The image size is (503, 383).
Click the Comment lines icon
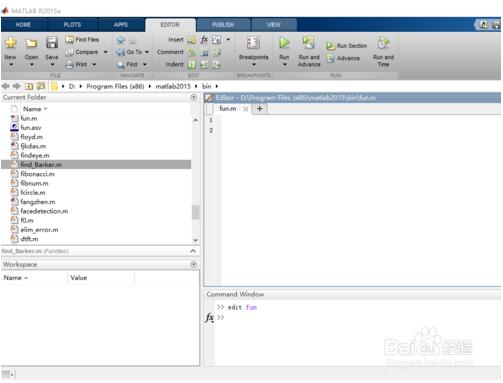192,52
